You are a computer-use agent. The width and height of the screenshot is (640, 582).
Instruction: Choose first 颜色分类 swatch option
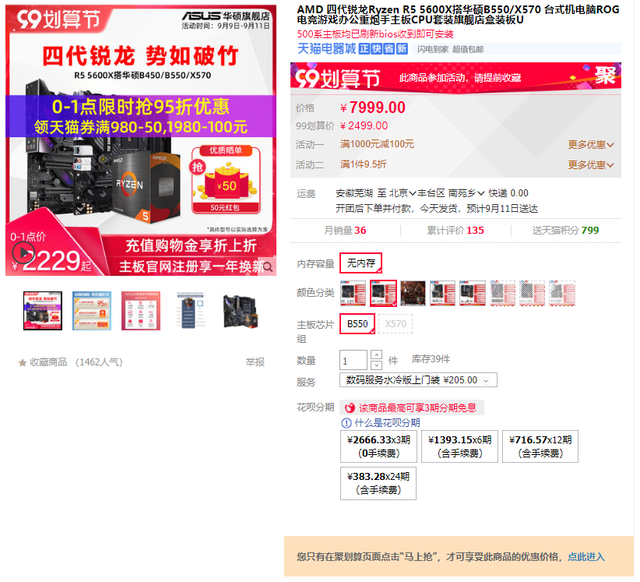[353, 293]
